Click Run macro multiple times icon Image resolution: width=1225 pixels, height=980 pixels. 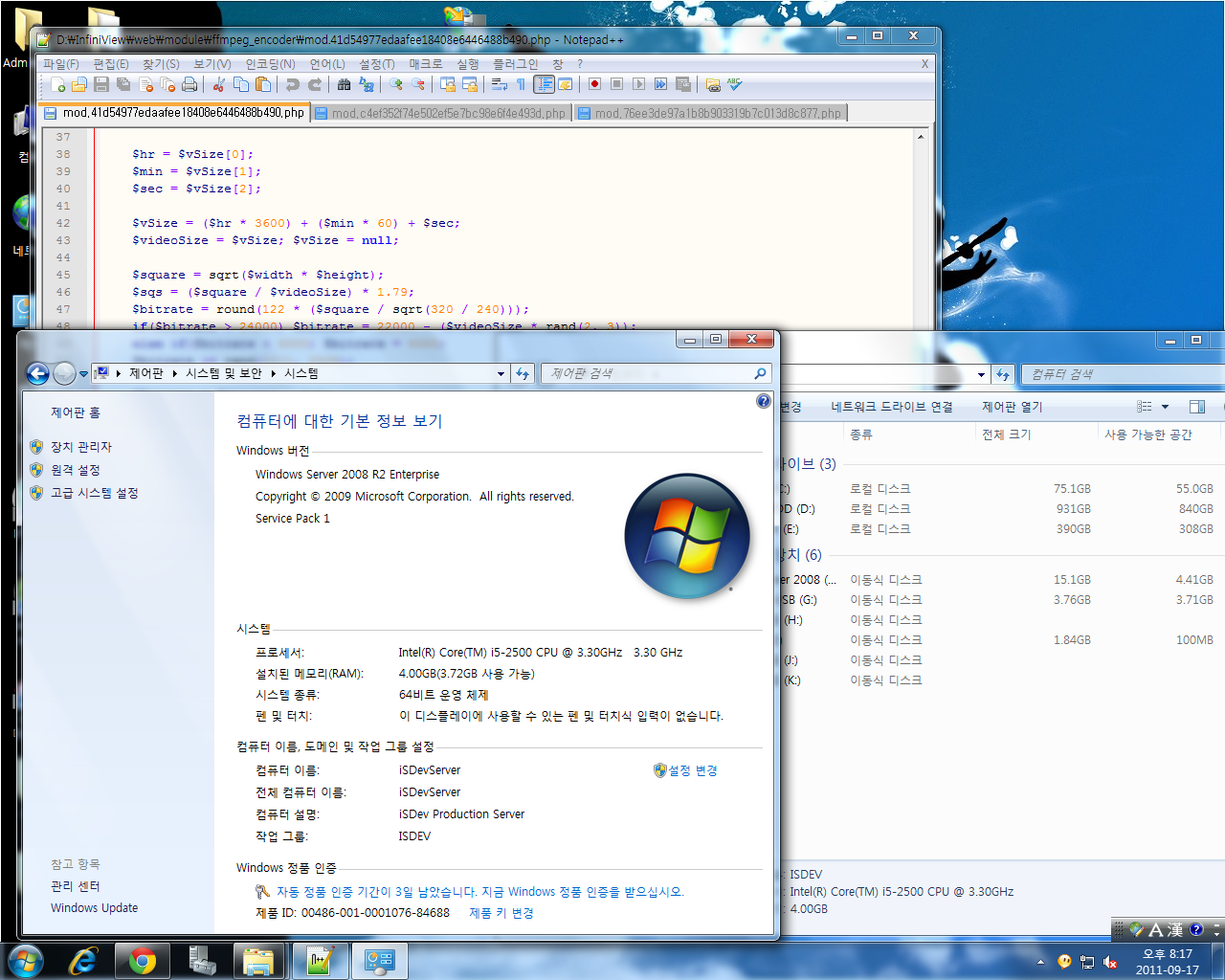click(660, 84)
